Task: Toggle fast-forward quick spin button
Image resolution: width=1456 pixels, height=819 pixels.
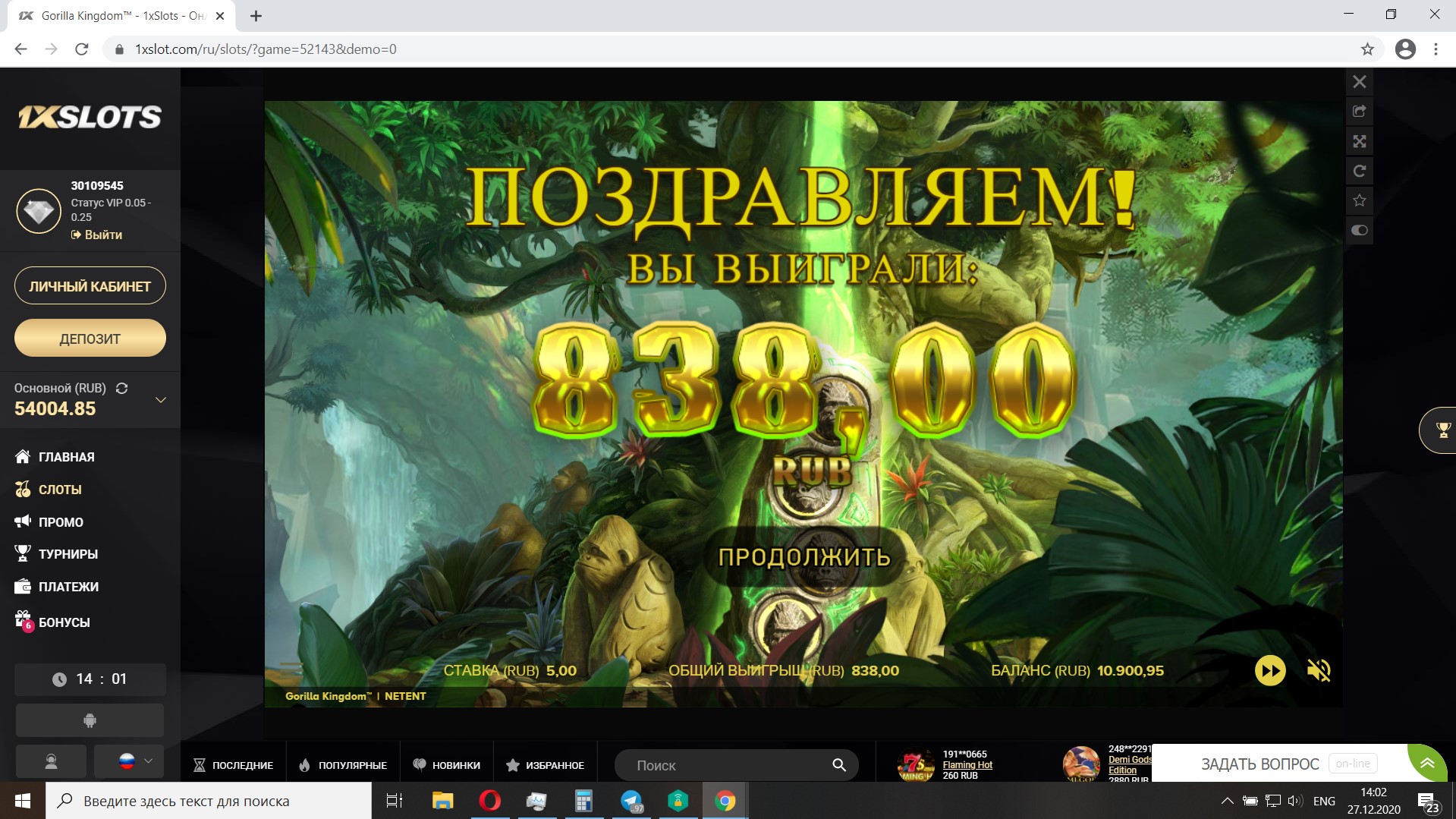Action: 1269,670
